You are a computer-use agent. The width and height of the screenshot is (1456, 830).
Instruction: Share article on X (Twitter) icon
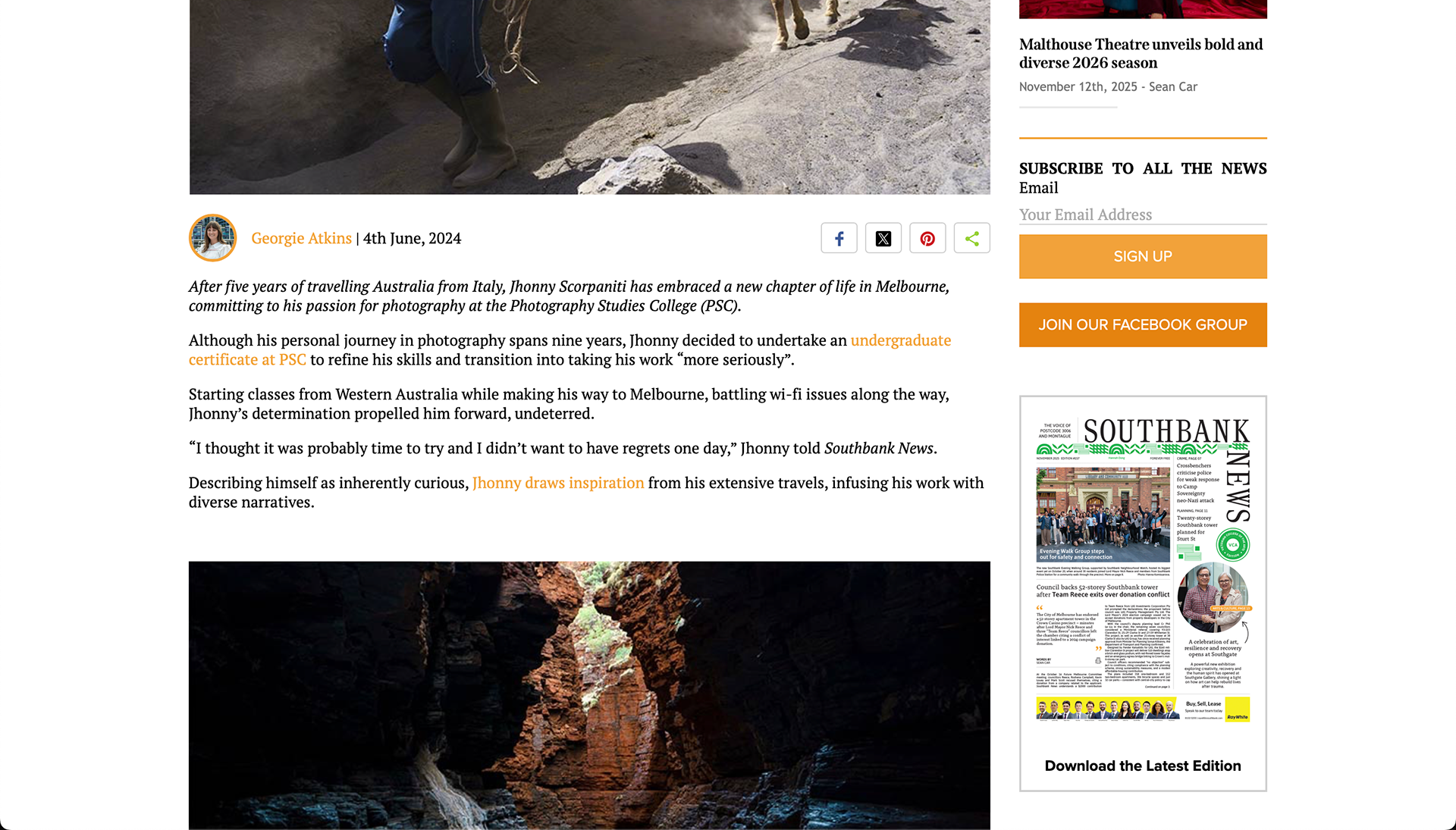pyautogui.click(x=883, y=239)
